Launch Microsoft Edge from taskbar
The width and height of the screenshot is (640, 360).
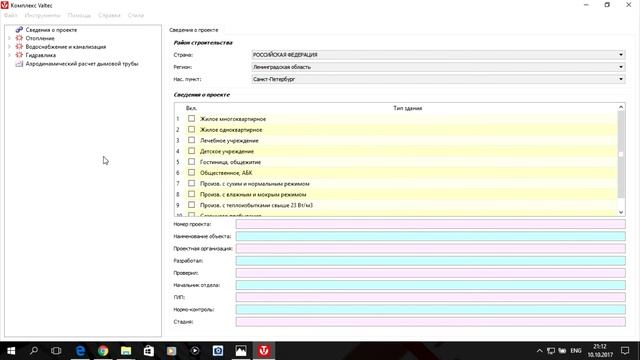pyautogui.click(x=80, y=351)
